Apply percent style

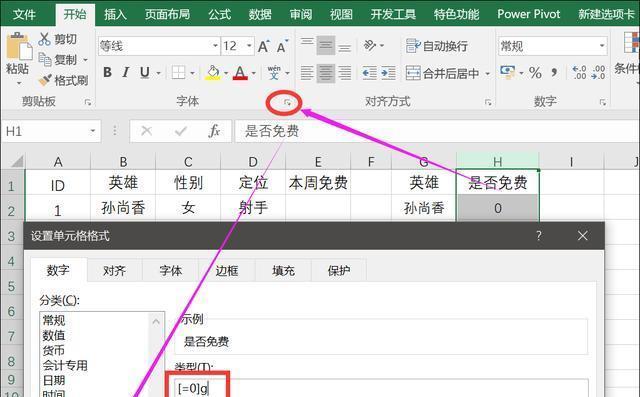[x=535, y=73]
